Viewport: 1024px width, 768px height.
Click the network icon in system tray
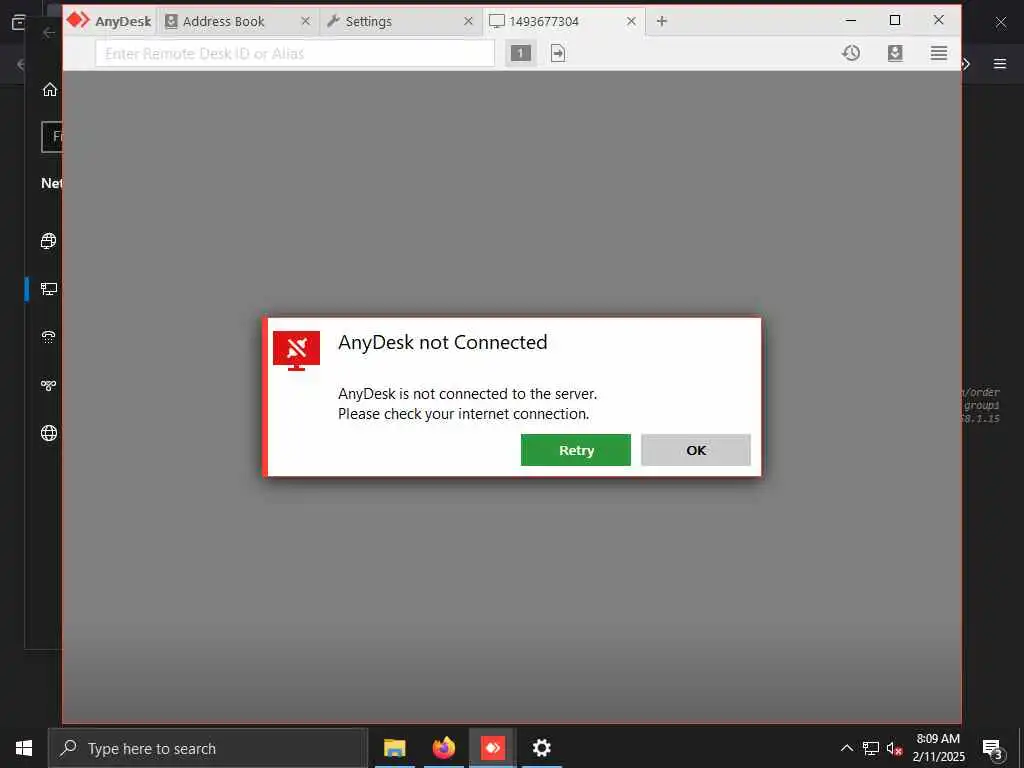click(x=871, y=748)
